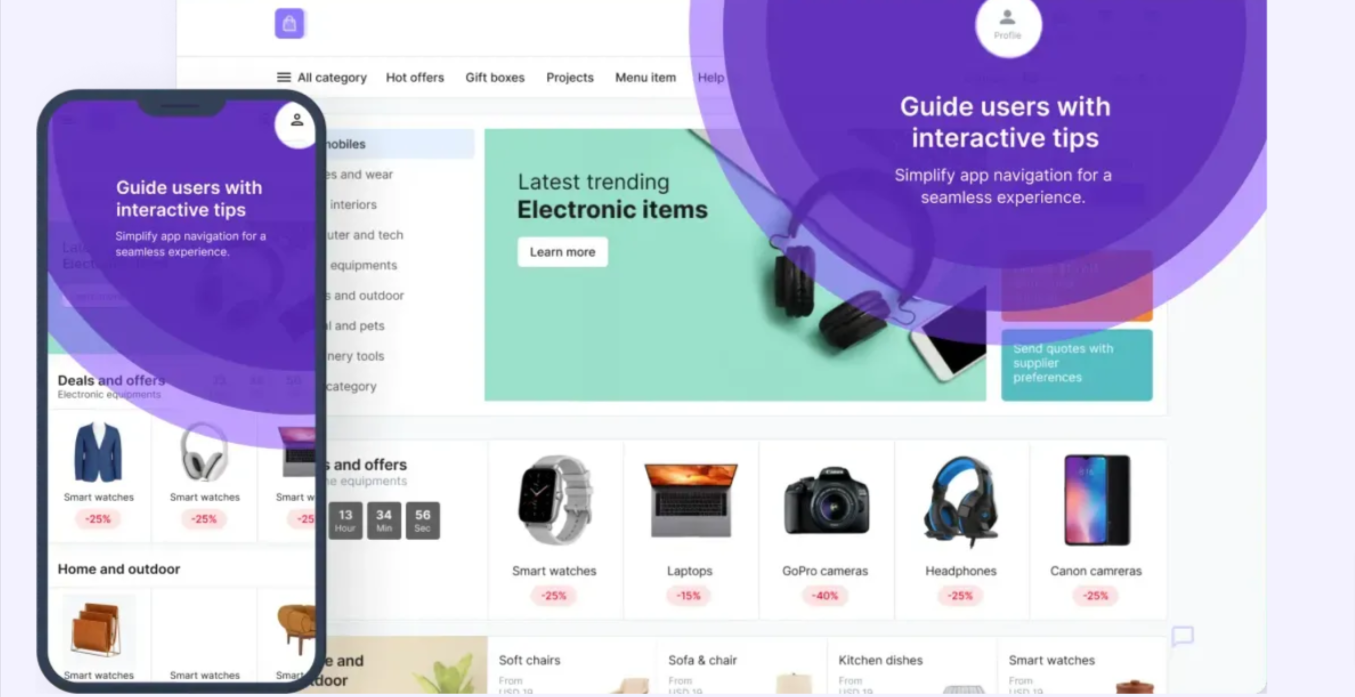Open Canon cameras product card
1355x697 pixels.
click(1097, 530)
